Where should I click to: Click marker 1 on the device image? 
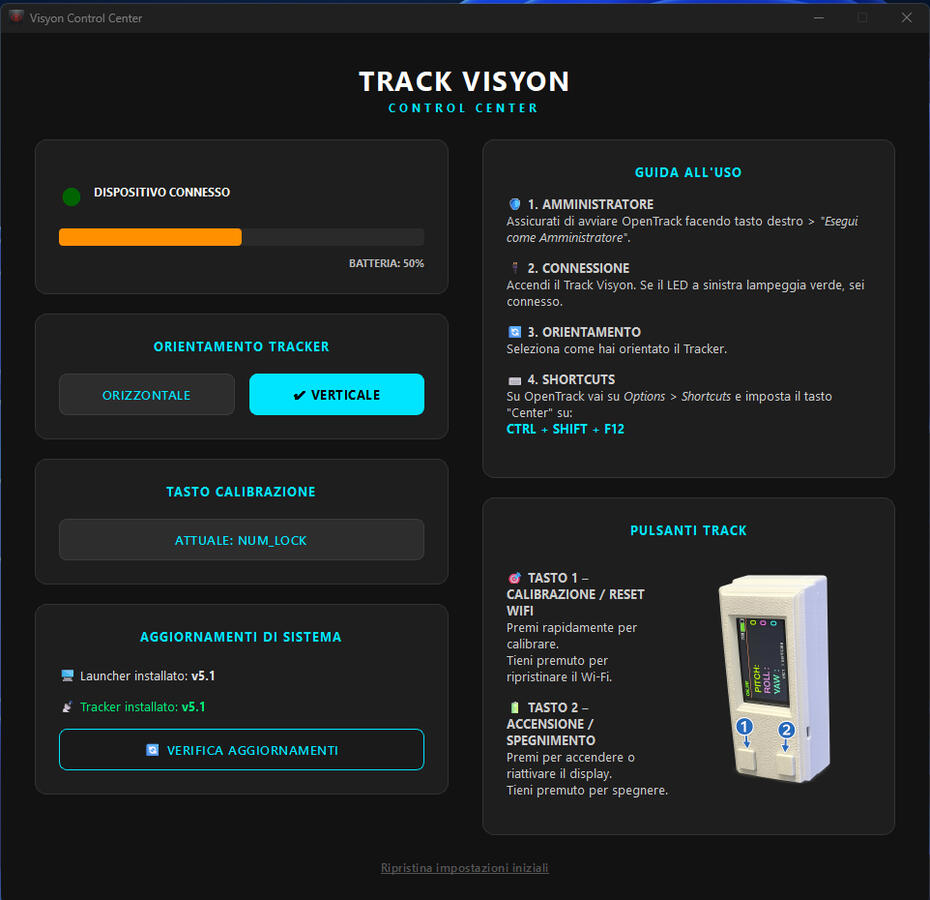(x=746, y=729)
